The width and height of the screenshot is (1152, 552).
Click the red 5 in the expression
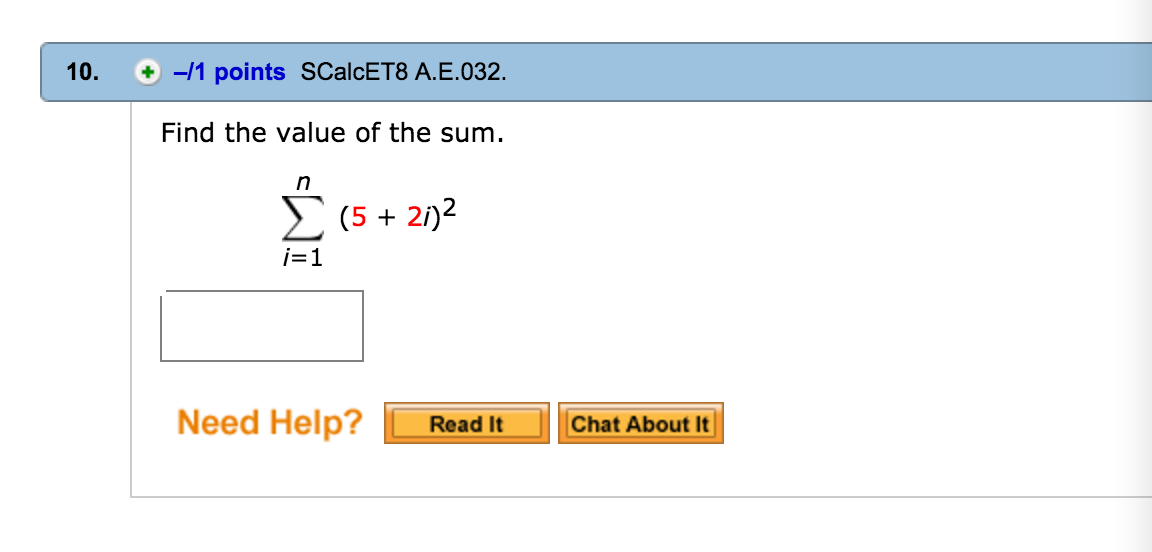(x=358, y=218)
